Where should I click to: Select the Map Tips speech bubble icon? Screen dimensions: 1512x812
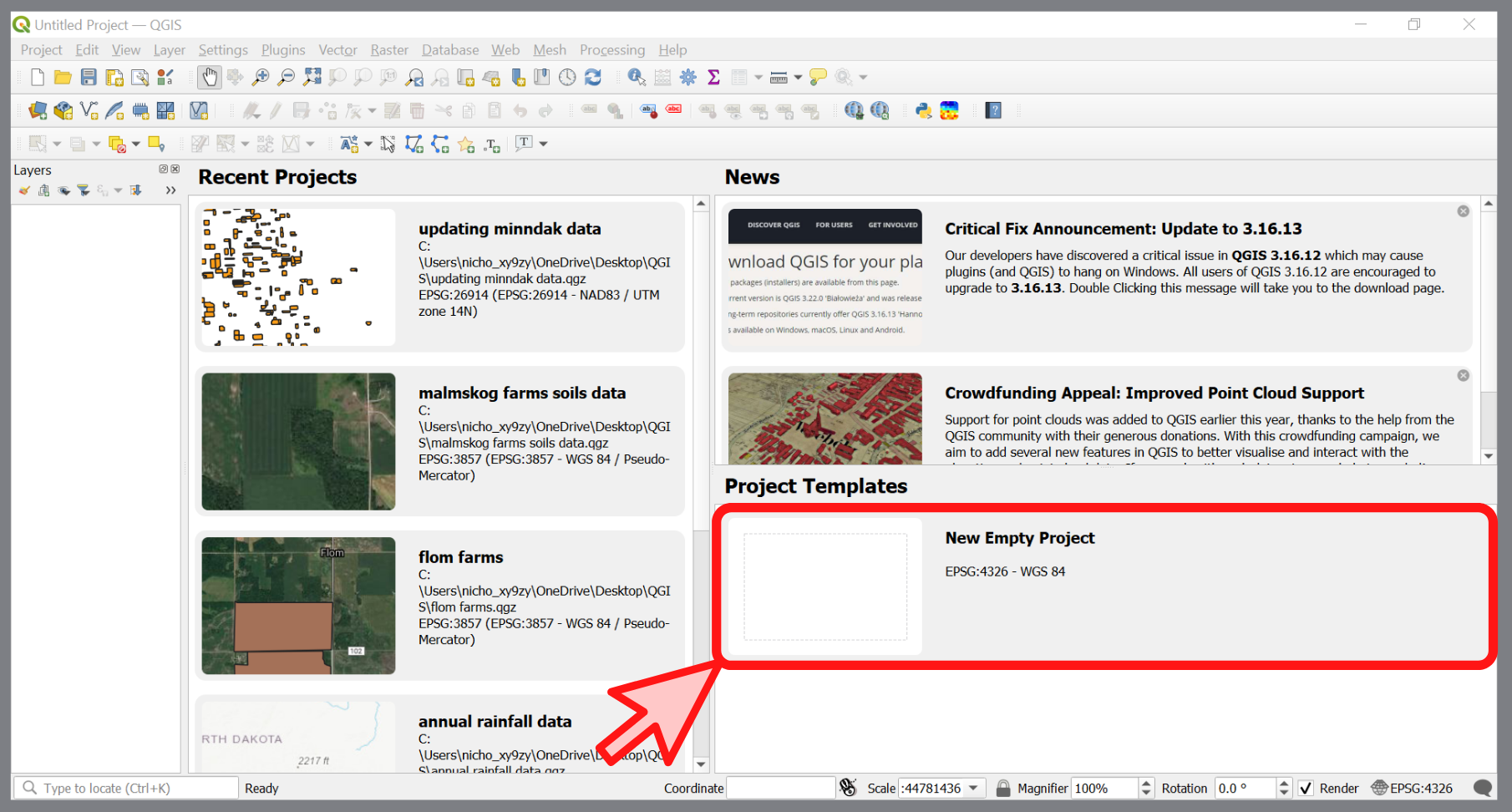(x=818, y=78)
